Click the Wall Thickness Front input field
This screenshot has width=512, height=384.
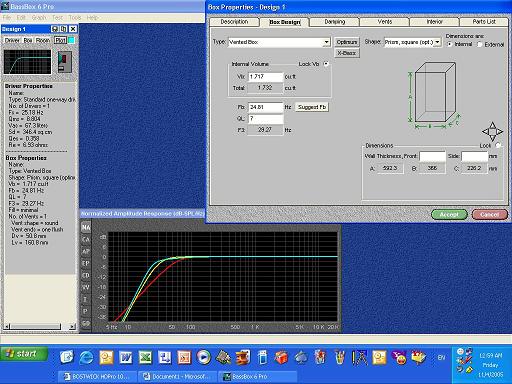[x=432, y=156]
